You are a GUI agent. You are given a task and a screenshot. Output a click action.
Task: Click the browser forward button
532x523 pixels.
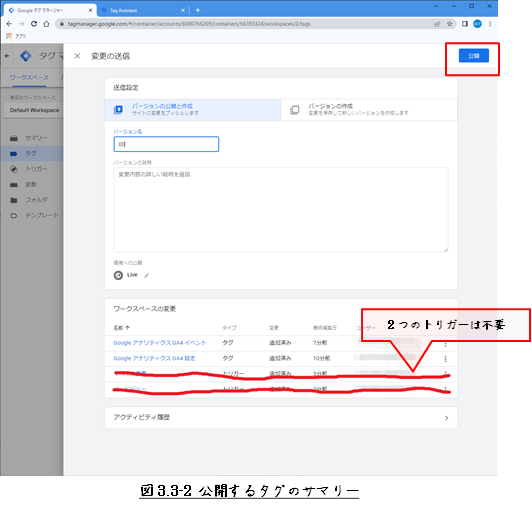tap(21, 24)
